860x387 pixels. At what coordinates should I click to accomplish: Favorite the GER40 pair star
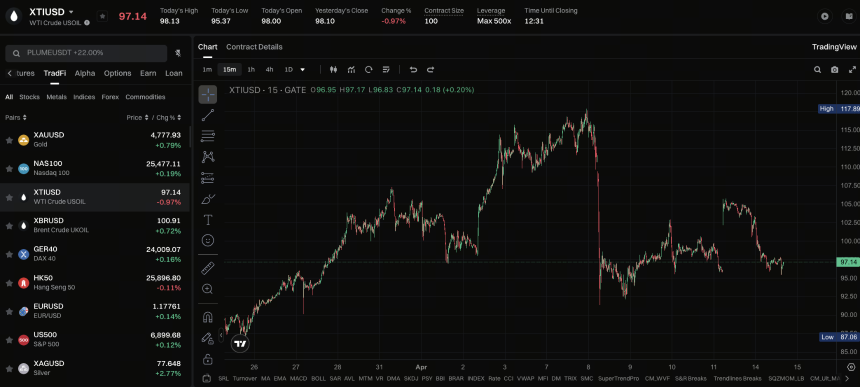click(x=9, y=254)
